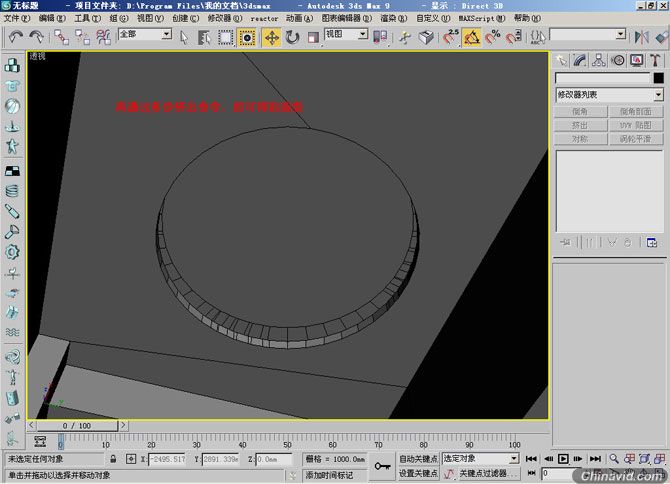The image size is (670, 484).
Task: Open the MAXScript menu
Action: (482, 18)
